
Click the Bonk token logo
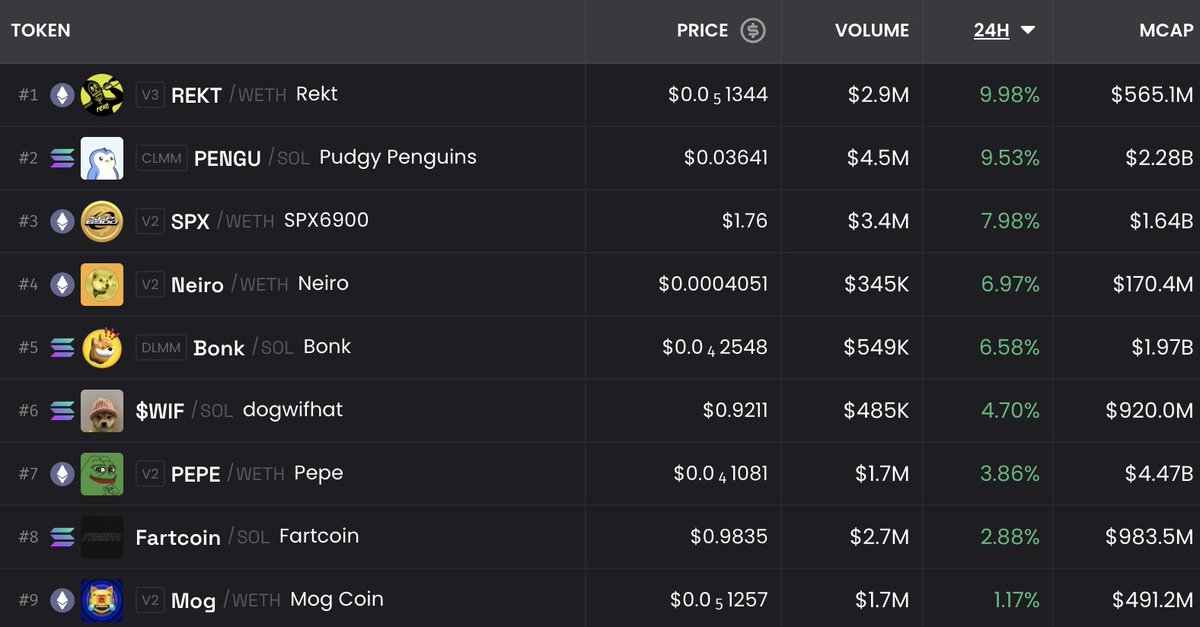[101, 347]
